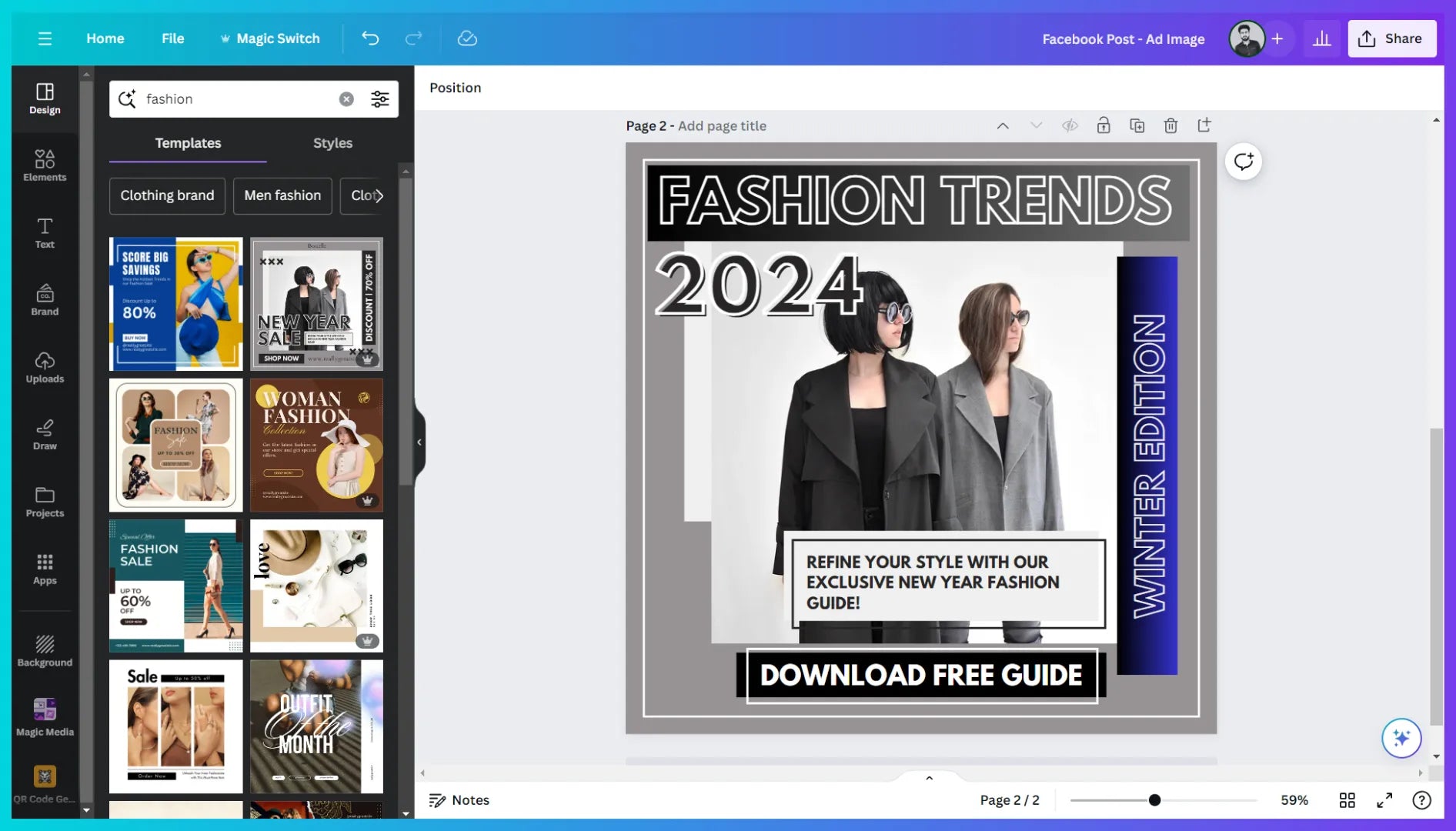The width and height of the screenshot is (1456, 831).
Task: Switch to the Styles tab
Action: click(332, 143)
